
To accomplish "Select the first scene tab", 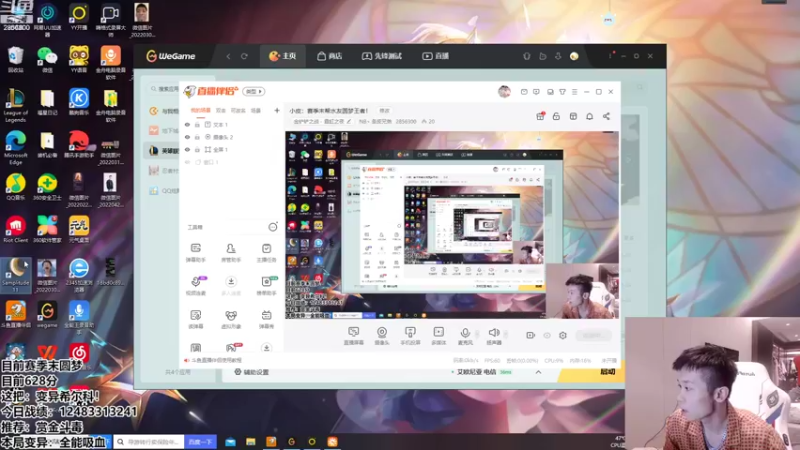I will [x=201, y=110].
